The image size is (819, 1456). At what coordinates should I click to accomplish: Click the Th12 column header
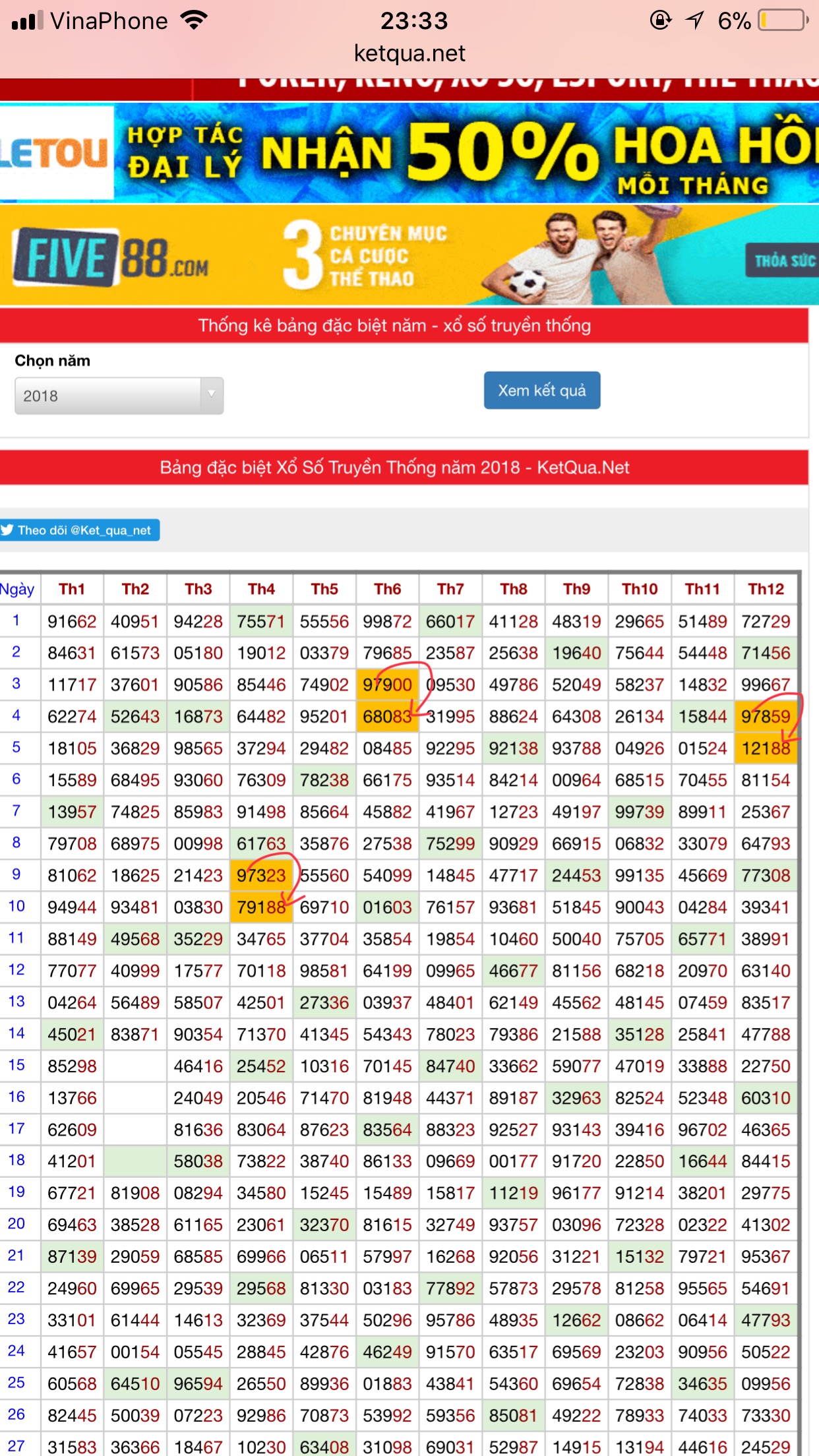pyautogui.click(x=766, y=589)
